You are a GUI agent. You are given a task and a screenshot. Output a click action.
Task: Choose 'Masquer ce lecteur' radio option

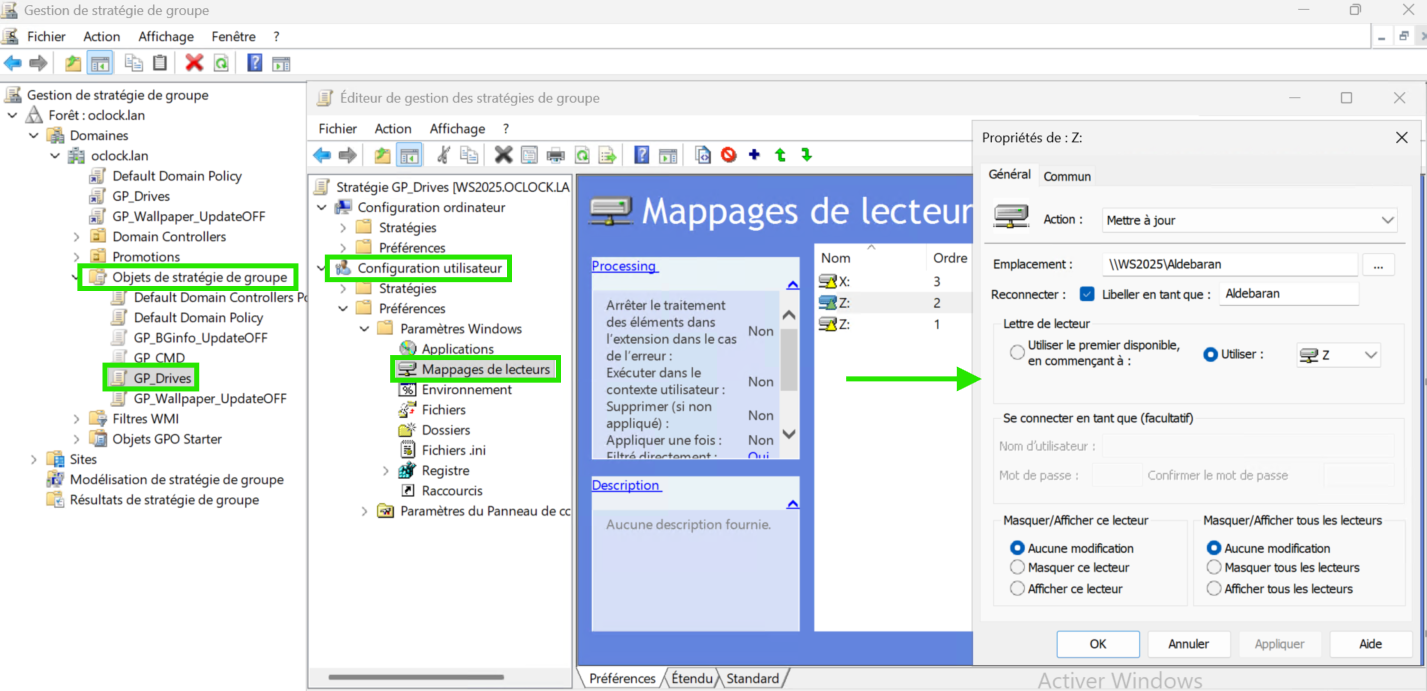[x=1017, y=568]
